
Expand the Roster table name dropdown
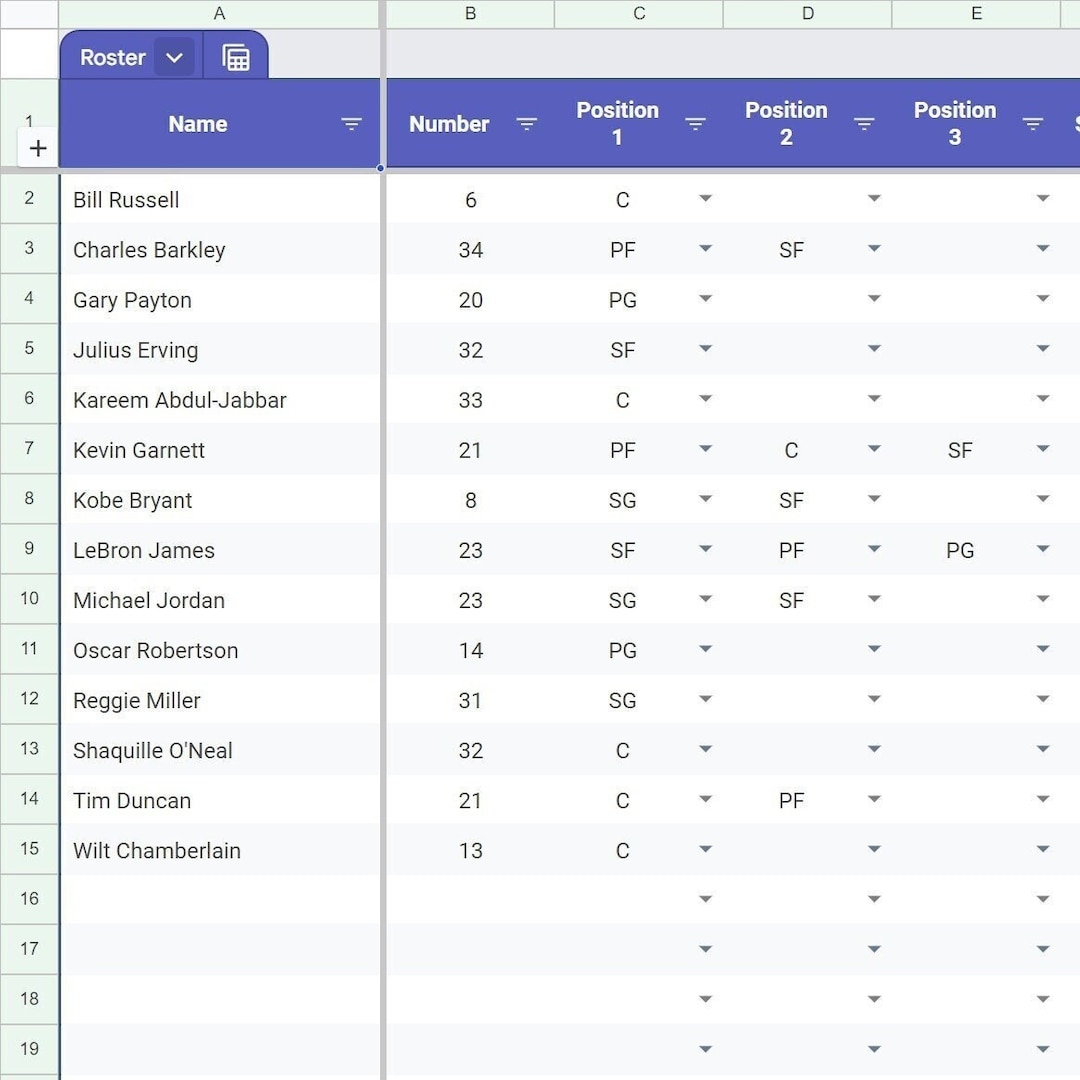point(174,57)
